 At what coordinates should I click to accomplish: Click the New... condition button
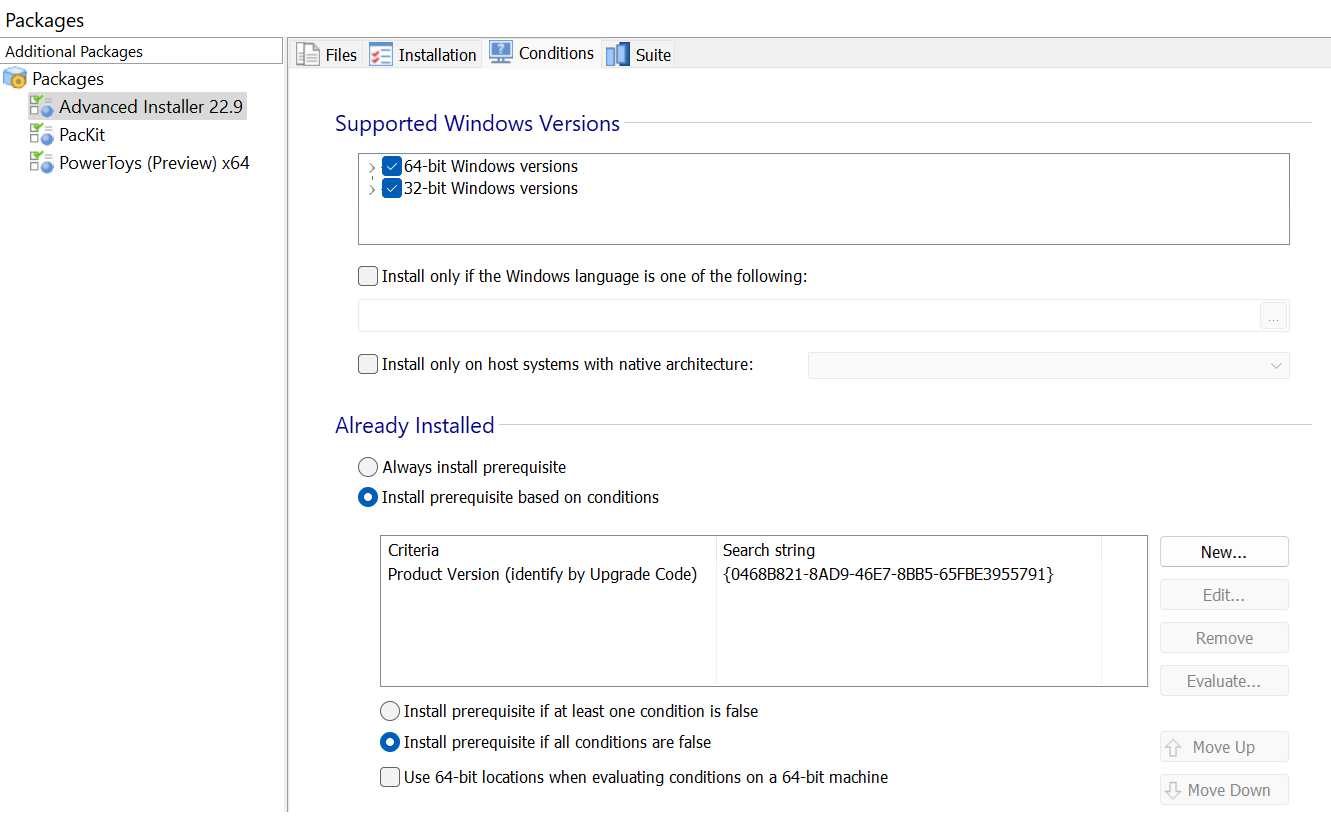1224,552
